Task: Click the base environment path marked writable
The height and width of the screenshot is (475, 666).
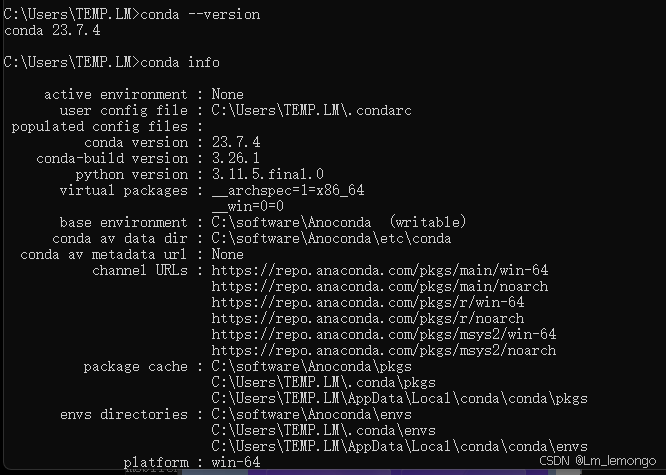Action: [339, 222]
